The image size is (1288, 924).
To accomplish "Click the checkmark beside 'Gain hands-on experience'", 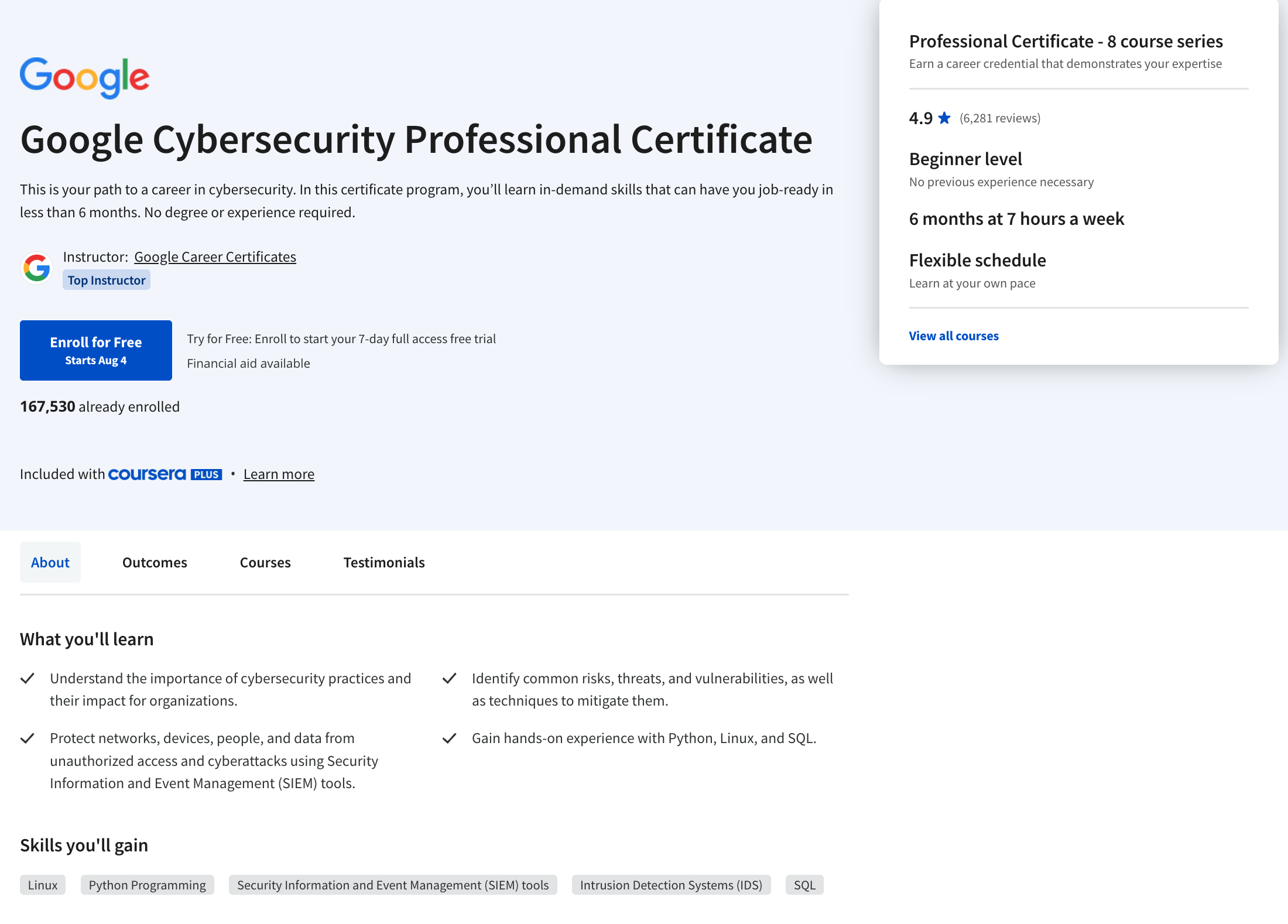I will click(451, 738).
